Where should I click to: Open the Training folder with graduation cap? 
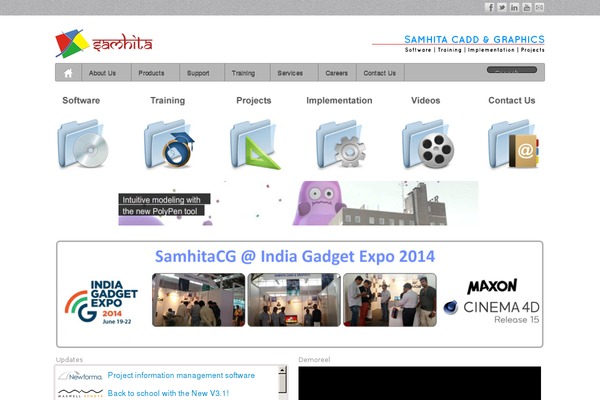[169, 144]
